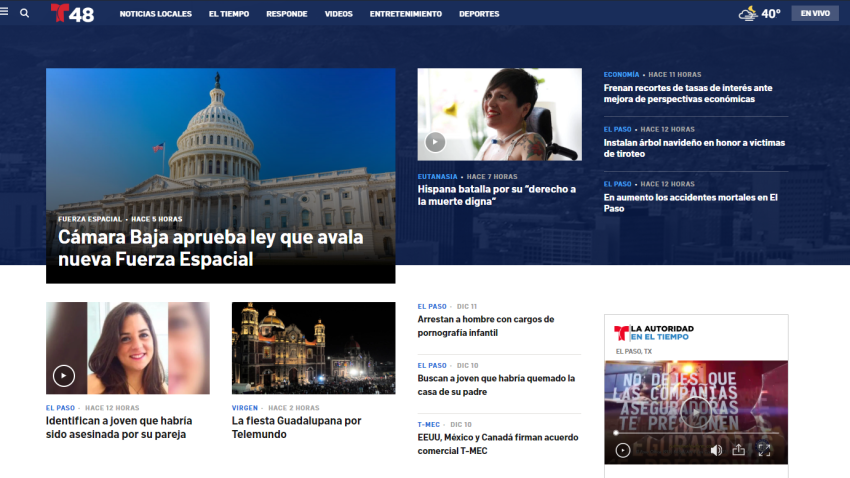Open EEUU México Canadá T-MEC headline

pyautogui.click(x=498, y=444)
